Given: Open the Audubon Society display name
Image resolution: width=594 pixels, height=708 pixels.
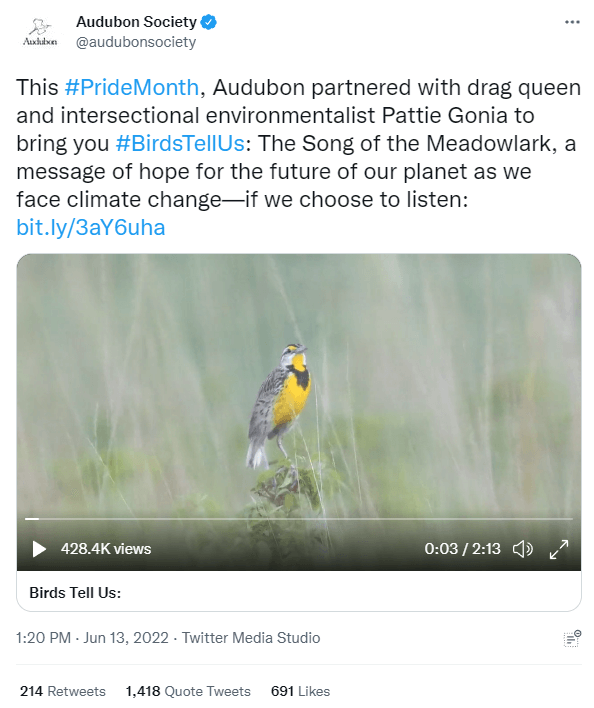Looking at the screenshot, I should point(136,22).
